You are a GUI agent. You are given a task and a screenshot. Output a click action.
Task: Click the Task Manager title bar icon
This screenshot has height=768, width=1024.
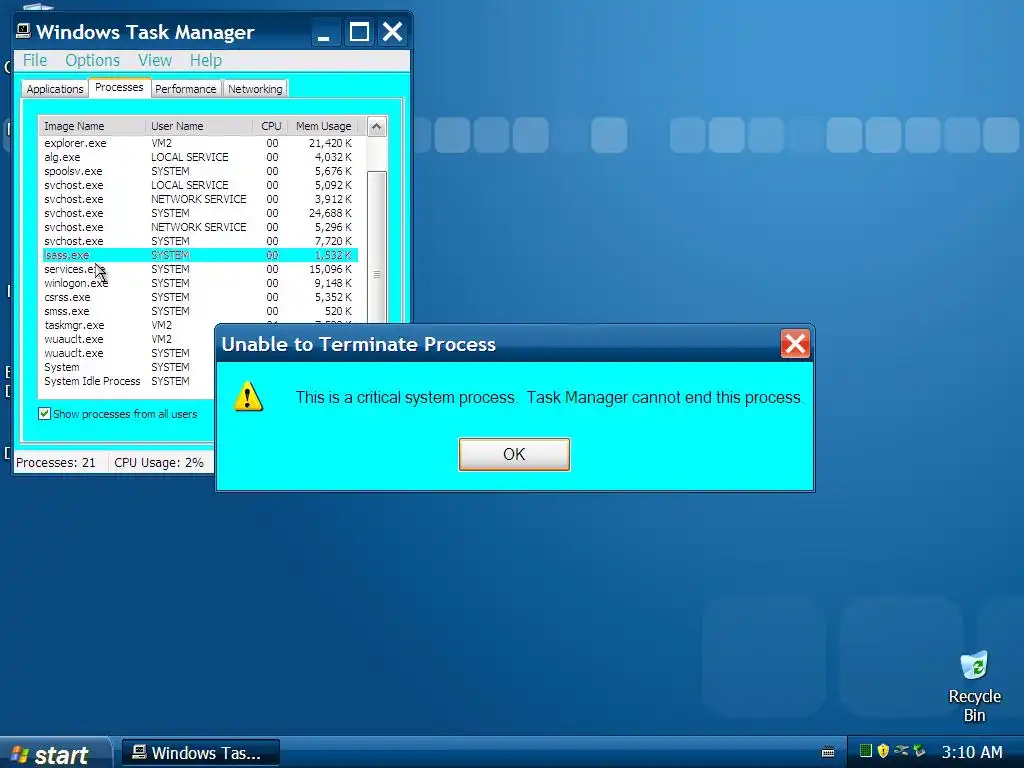(24, 31)
